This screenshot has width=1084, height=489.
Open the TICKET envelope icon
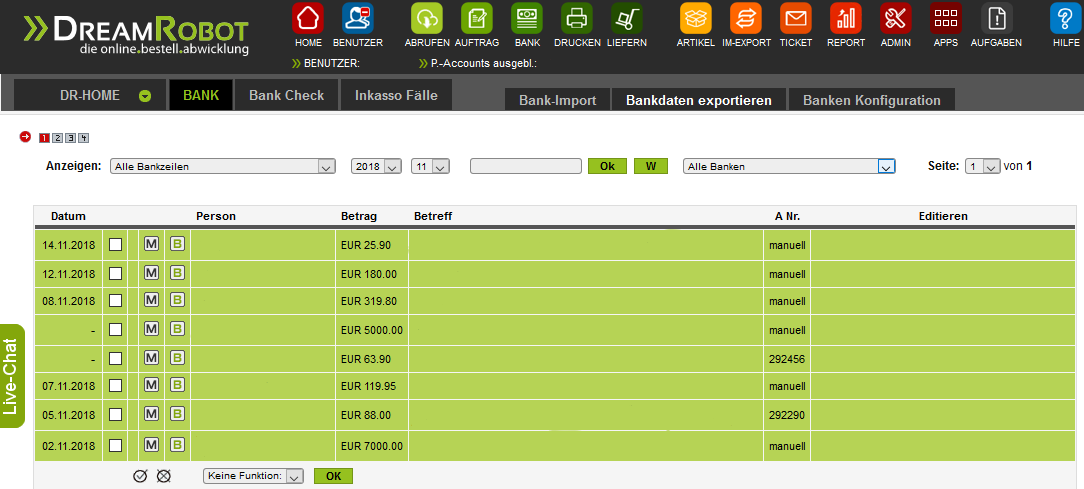(x=796, y=19)
